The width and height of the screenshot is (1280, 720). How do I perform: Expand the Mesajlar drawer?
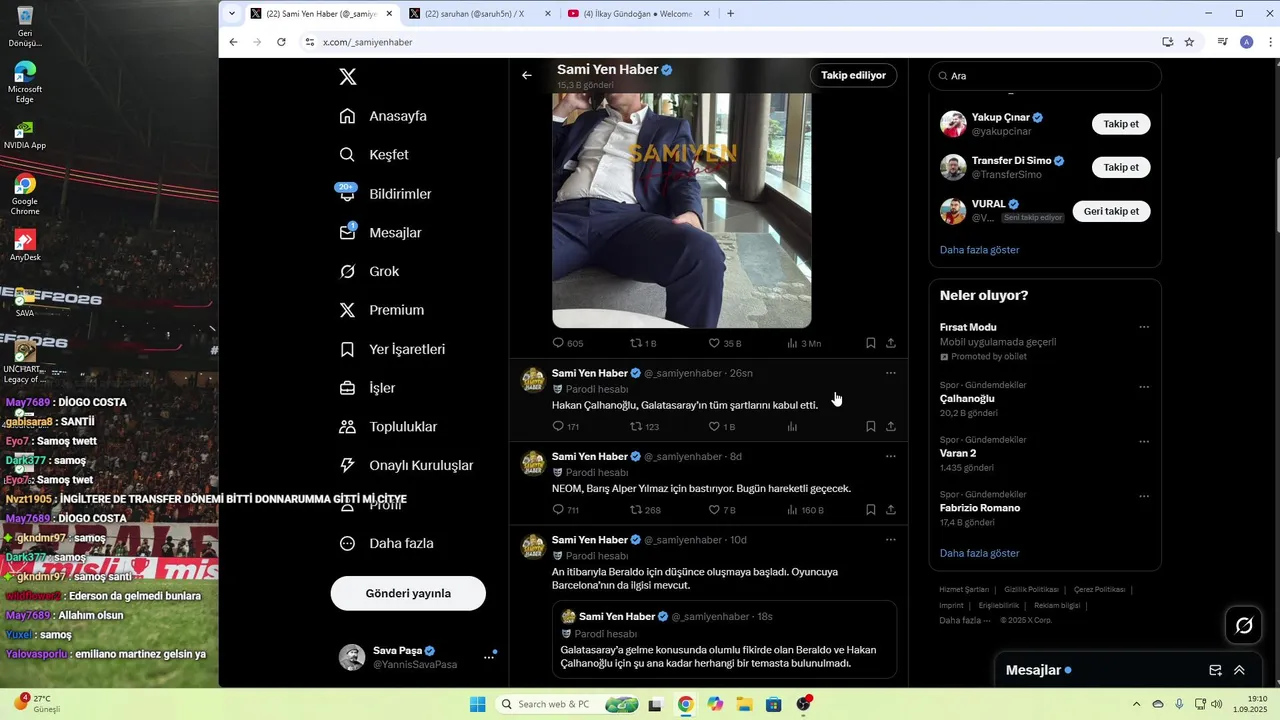pyautogui.click(x=1239, y=670)
